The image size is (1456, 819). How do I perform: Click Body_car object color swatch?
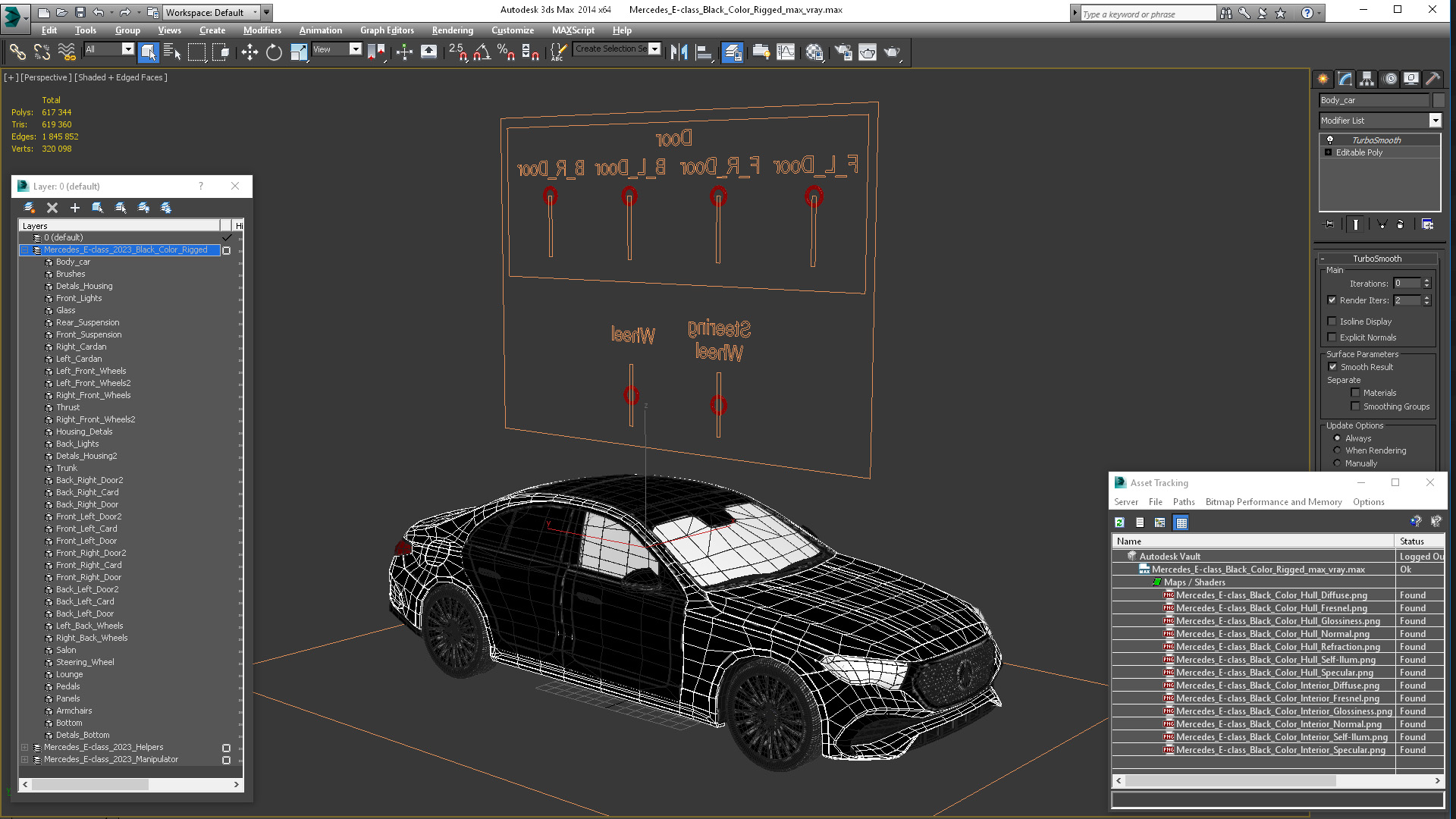click(x=1439, y=100)
